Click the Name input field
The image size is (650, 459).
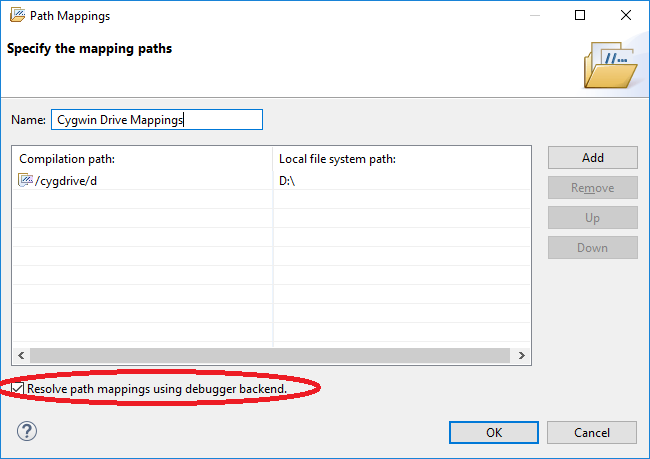tap(157, 119)
